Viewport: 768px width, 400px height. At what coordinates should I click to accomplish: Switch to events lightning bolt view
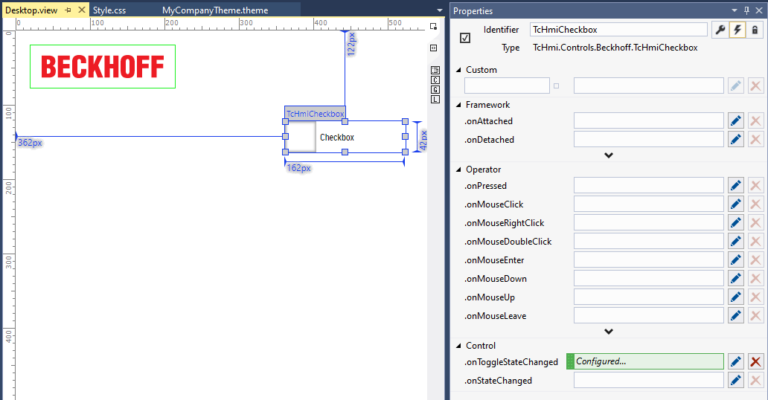point(738,30)
